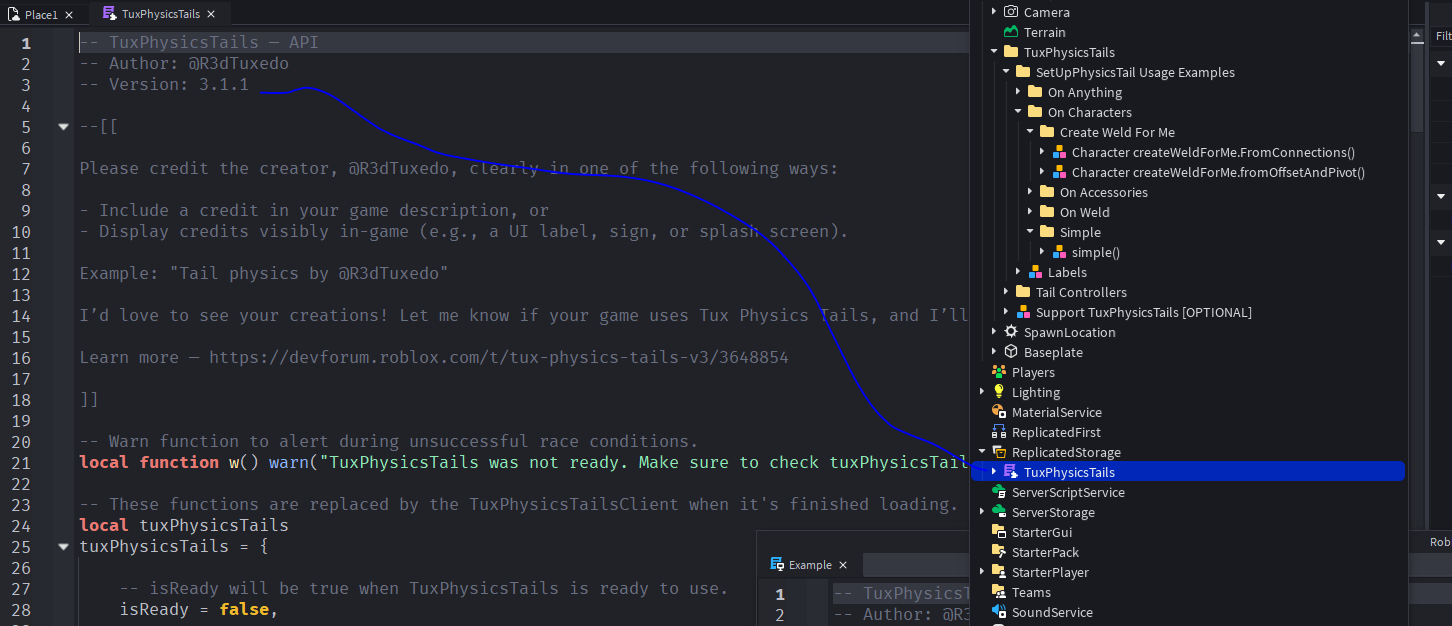Click the ServerStorage icon
The image size is (1452, 626).
pos(999,512)
